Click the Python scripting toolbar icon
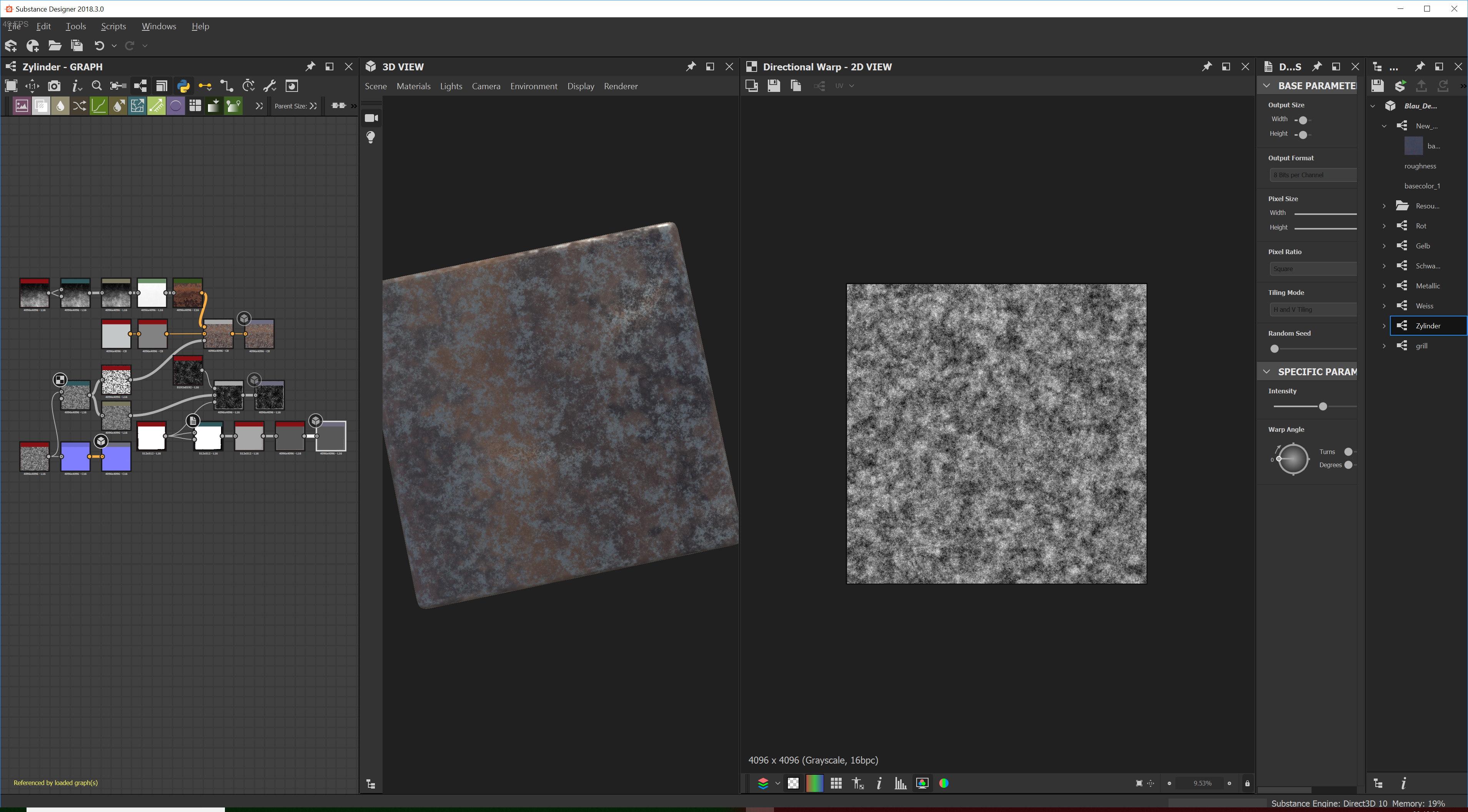The width and height of the screenshot is (1468, 812). tap(183, 86)
